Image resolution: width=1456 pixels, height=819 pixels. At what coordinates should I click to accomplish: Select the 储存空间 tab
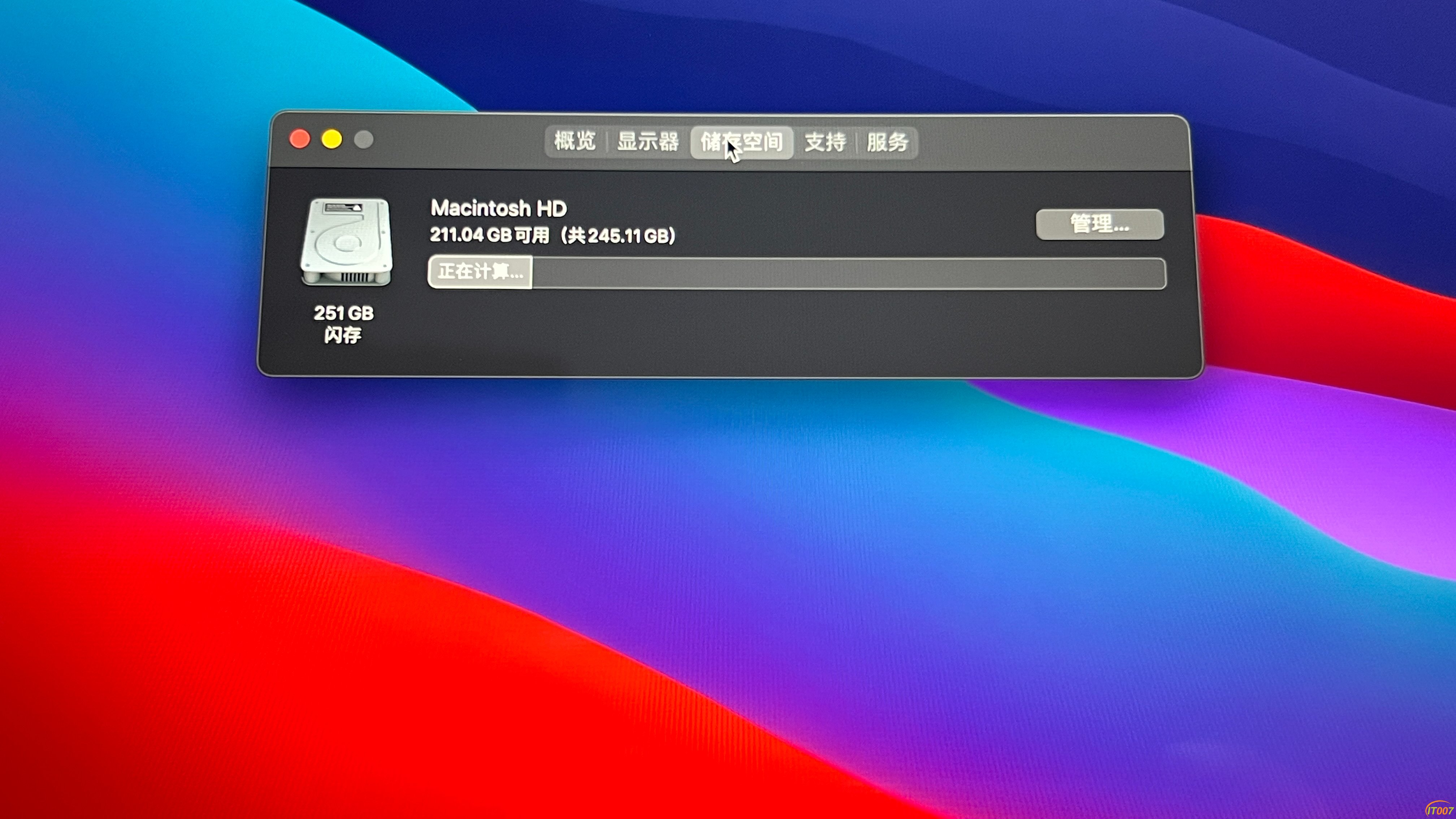[742, 142]
